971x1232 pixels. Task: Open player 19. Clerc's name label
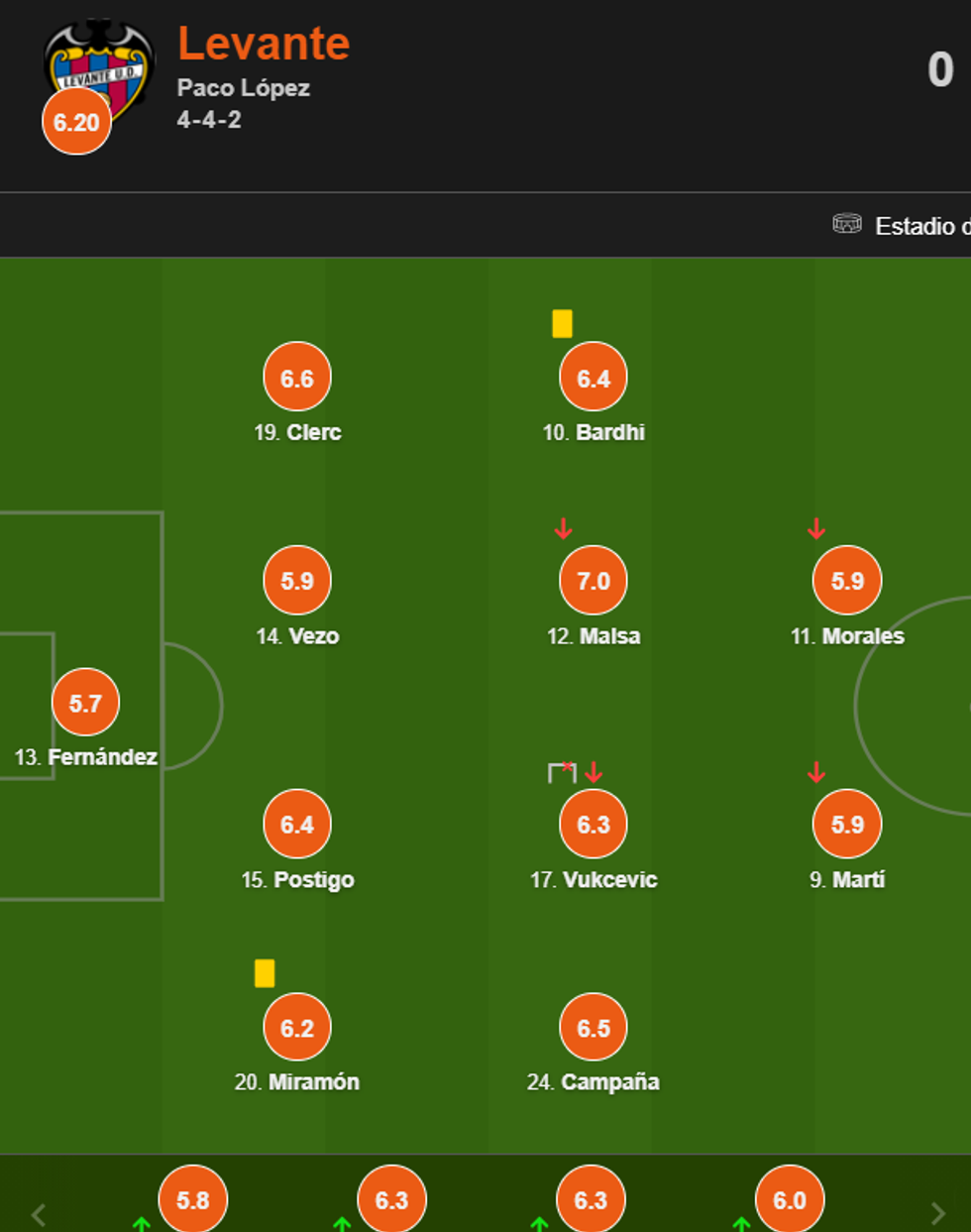tap(297, 432)
